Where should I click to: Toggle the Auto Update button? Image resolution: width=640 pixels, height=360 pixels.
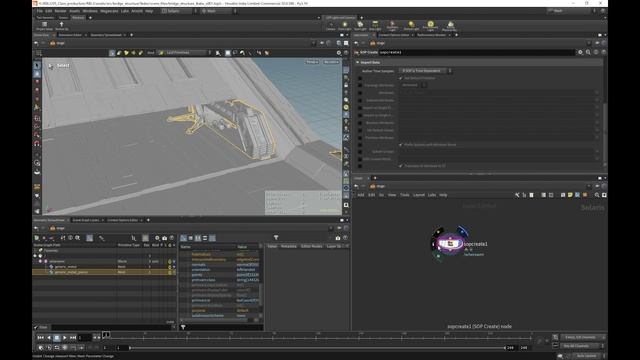pyautogui.click(x=587, y=356)
